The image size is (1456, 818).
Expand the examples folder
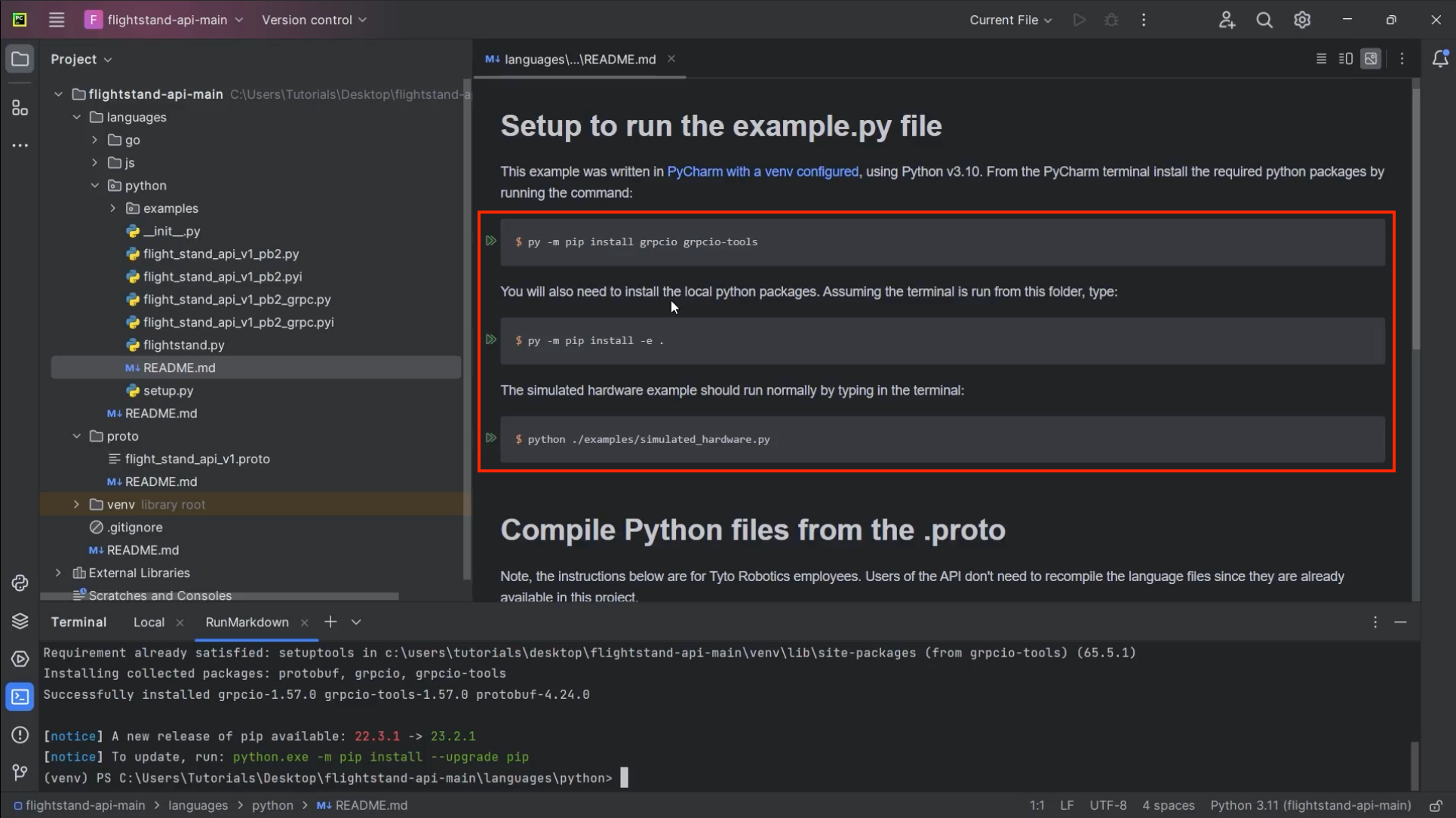point(112,208)
